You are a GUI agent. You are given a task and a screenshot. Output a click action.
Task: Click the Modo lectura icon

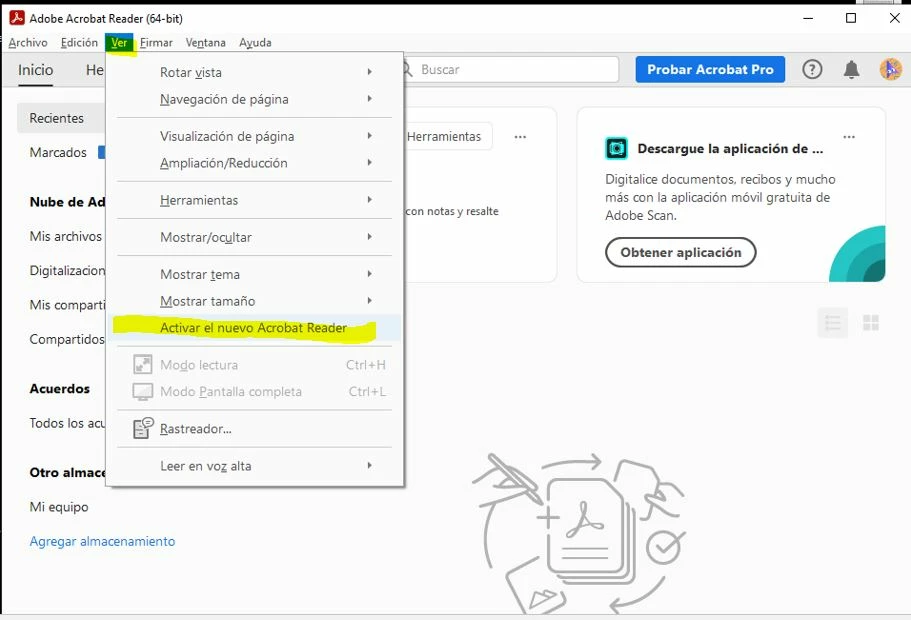pos(142,364)
